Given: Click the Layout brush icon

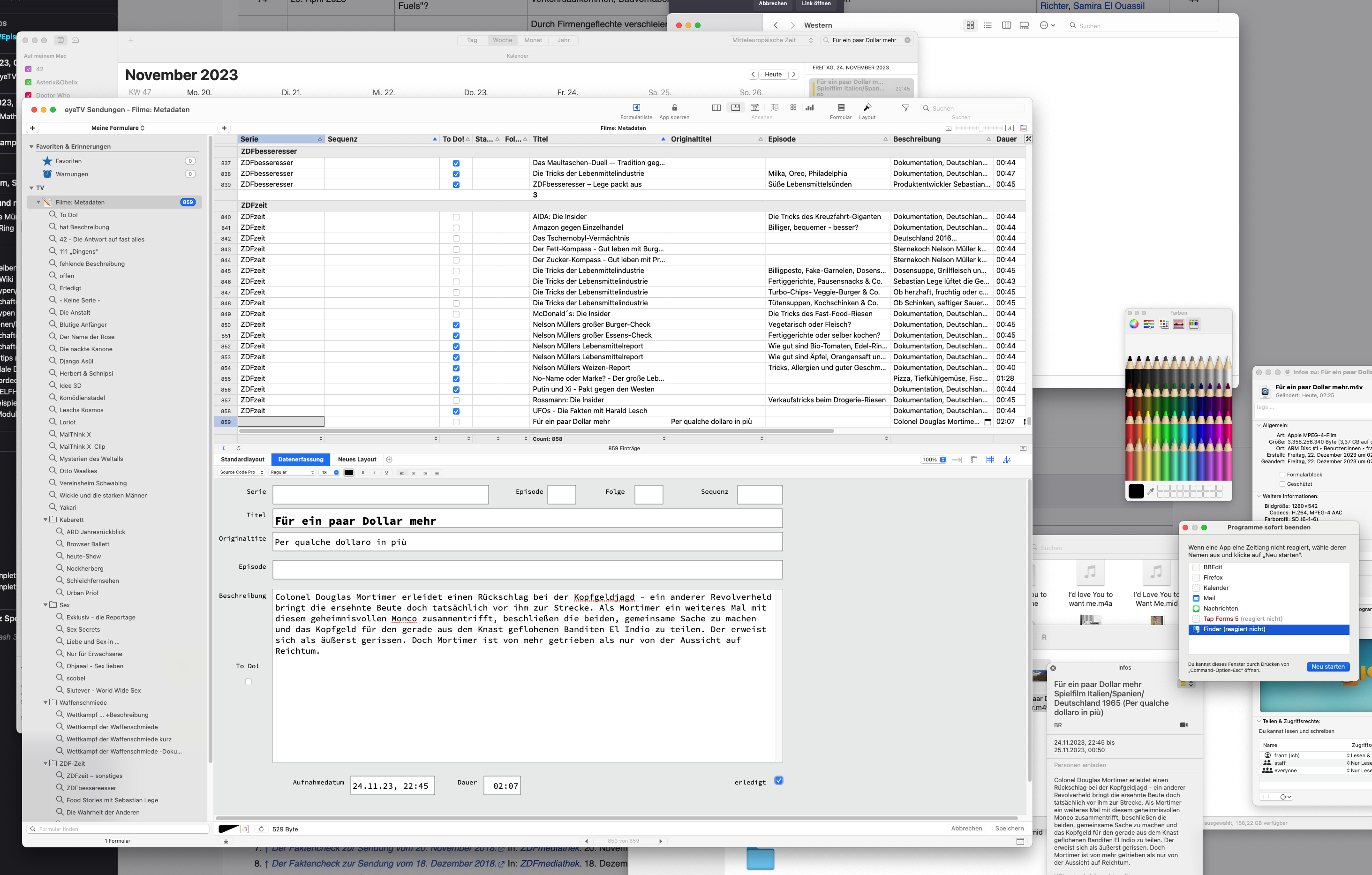Looking at the screenshot, I should [x=867, y=108].
